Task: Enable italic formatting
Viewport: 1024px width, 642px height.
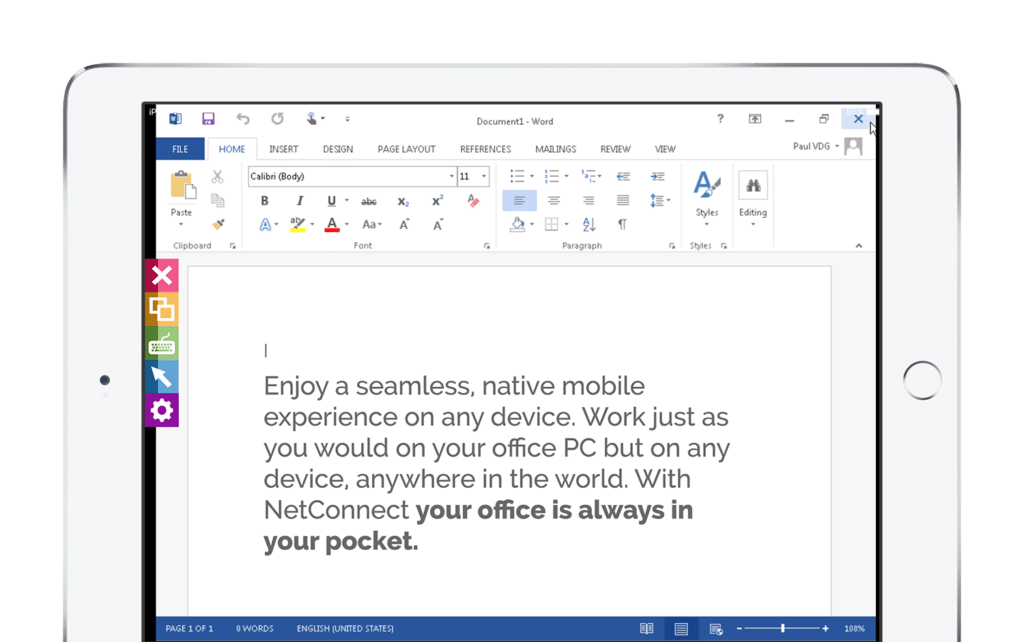Action: click(300, 200)
